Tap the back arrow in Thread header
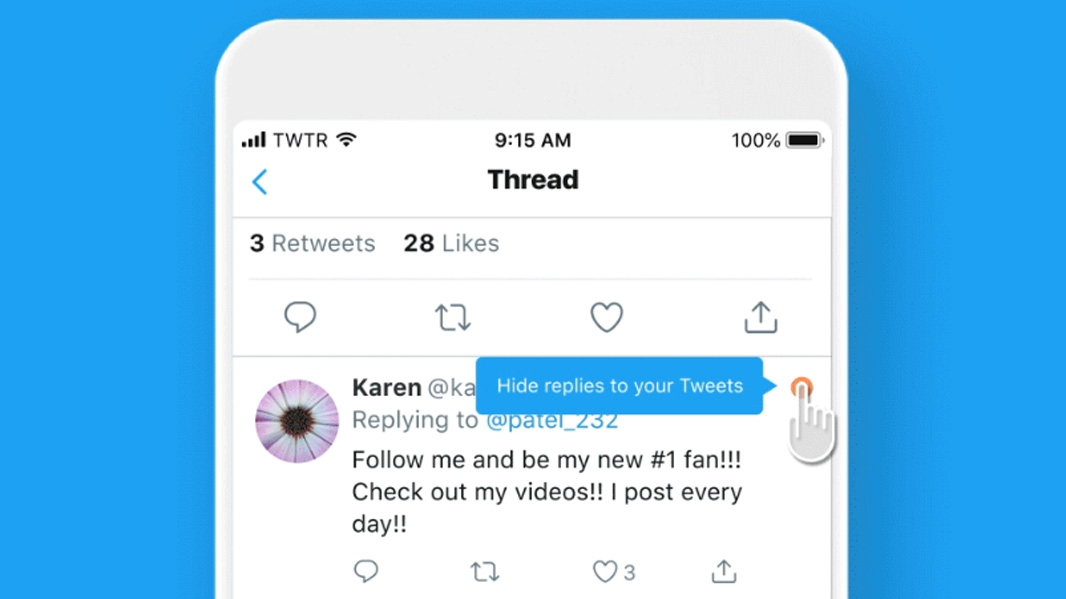 [x=260, y=181]
